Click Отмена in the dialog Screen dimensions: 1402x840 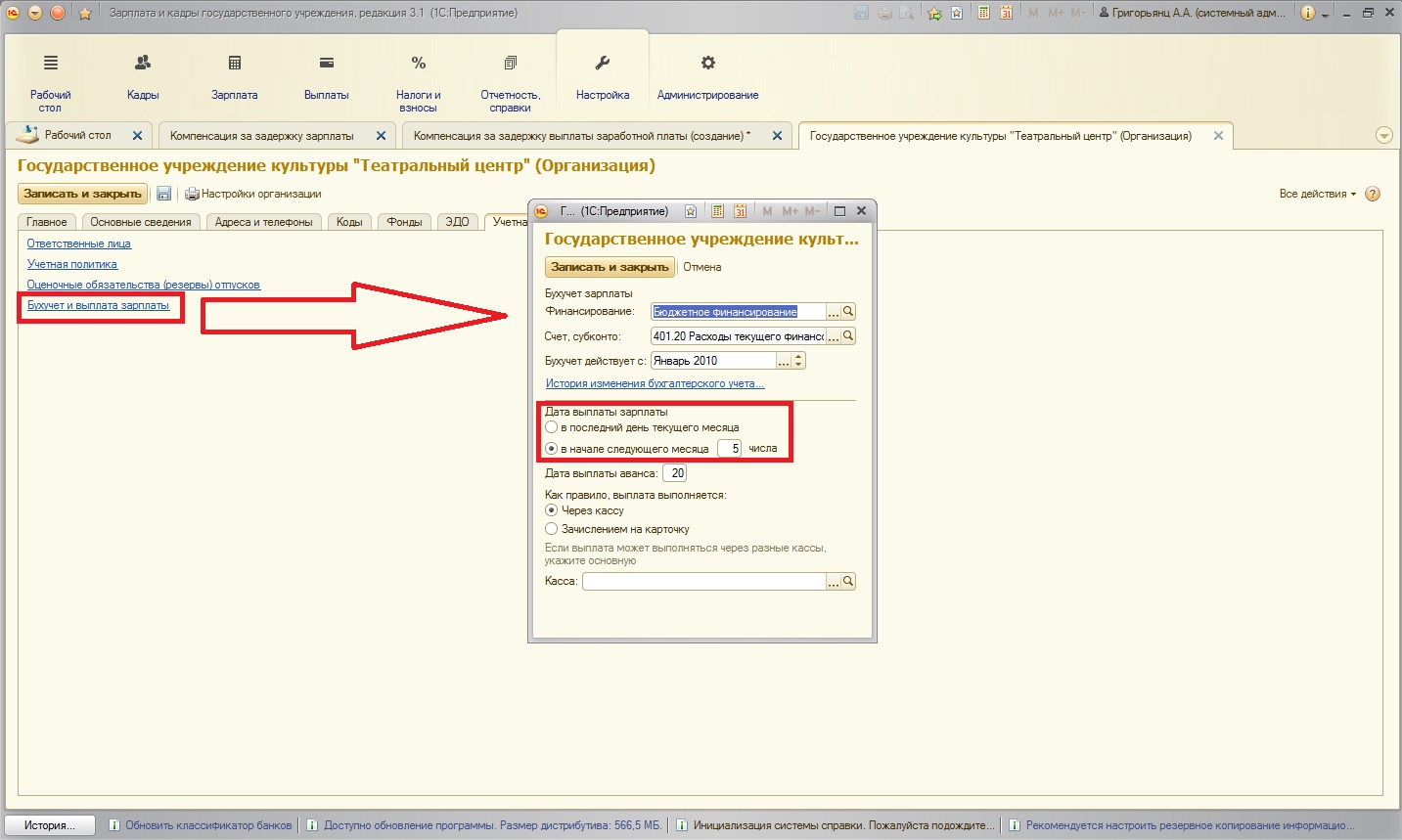coord(702,267)
